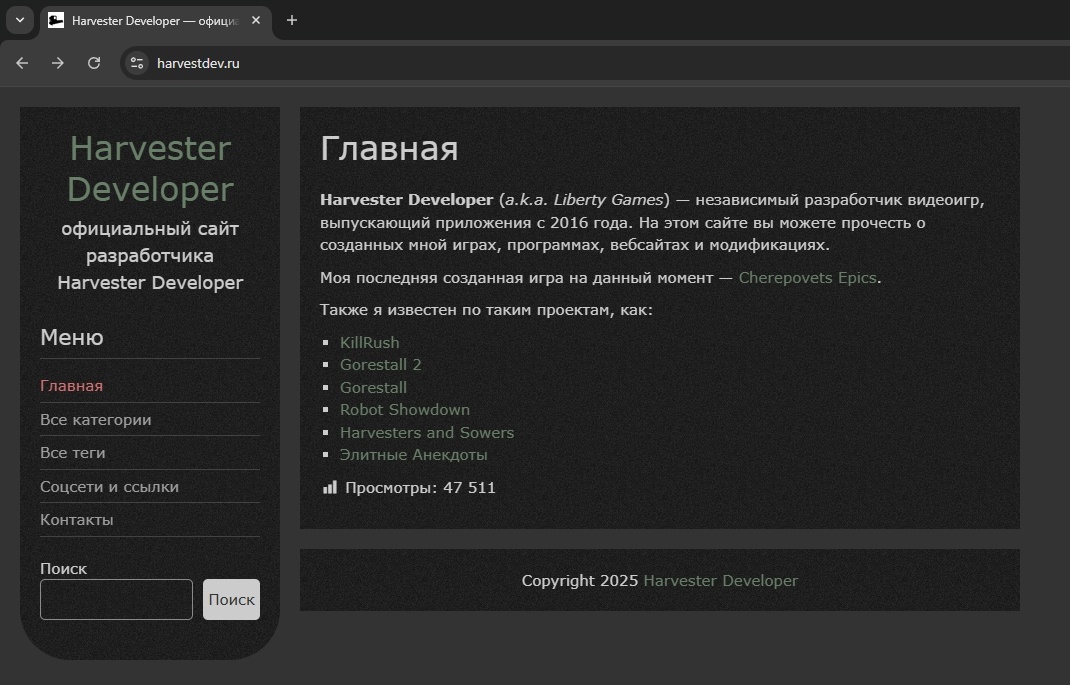1070x685 pixels.
Task: Open the KillRush project link
Action: [369, 342]
